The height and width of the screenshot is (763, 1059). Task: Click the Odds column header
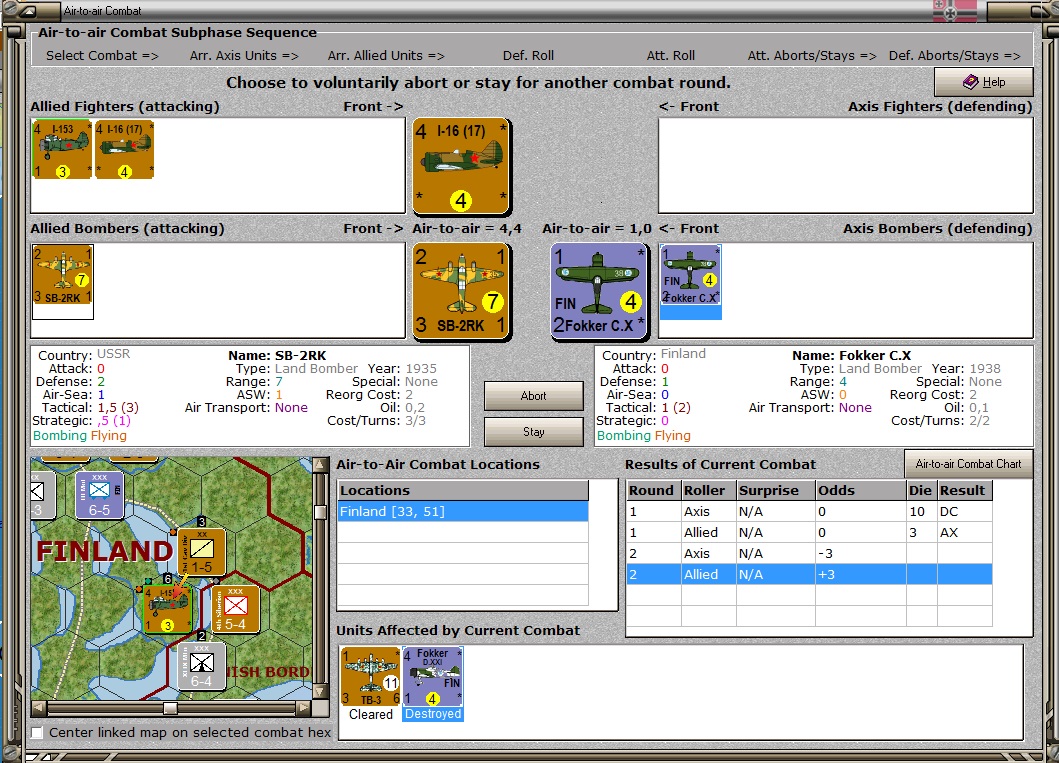[x=860, y=491]
